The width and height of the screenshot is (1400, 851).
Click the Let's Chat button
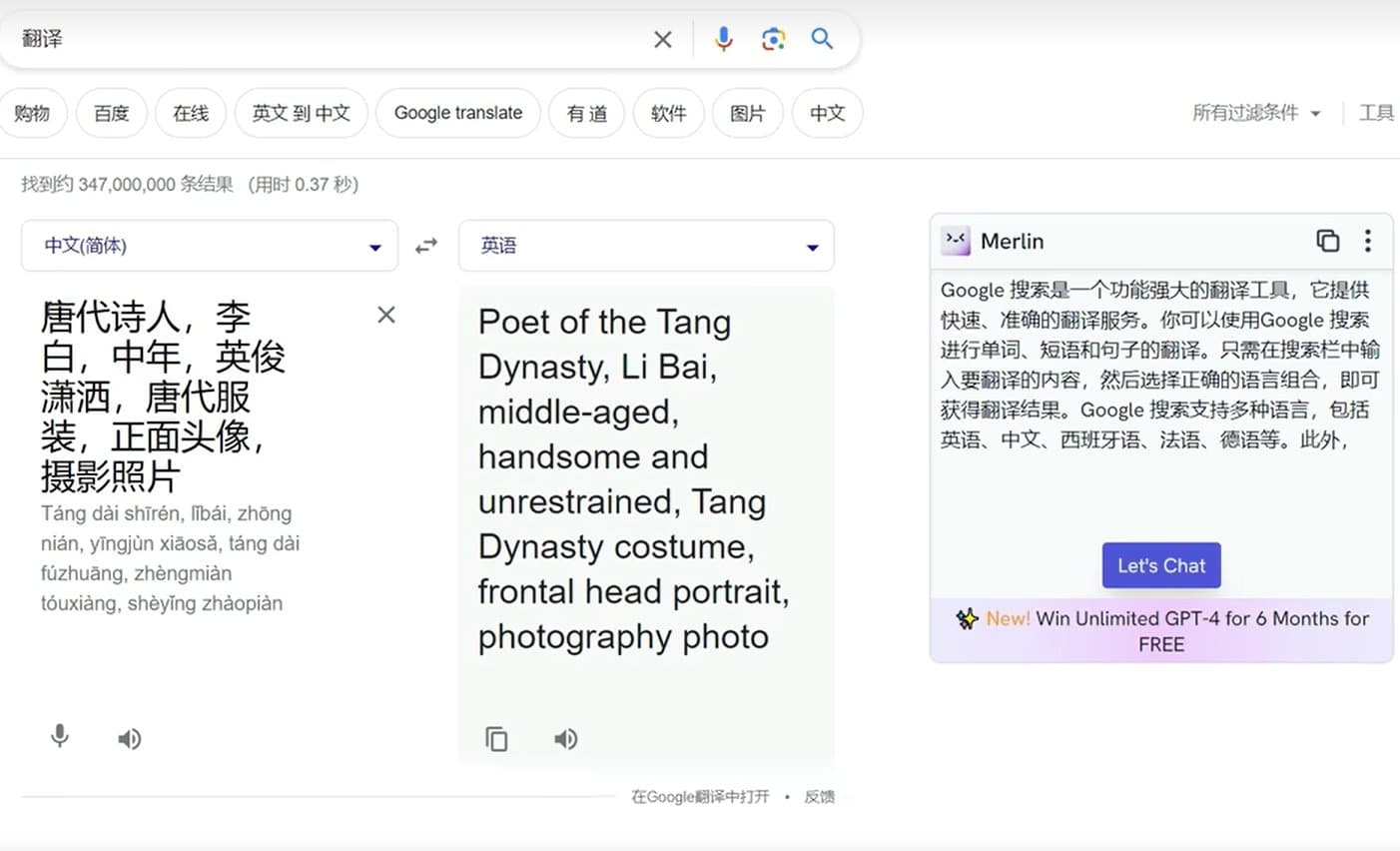(1160, 565)
